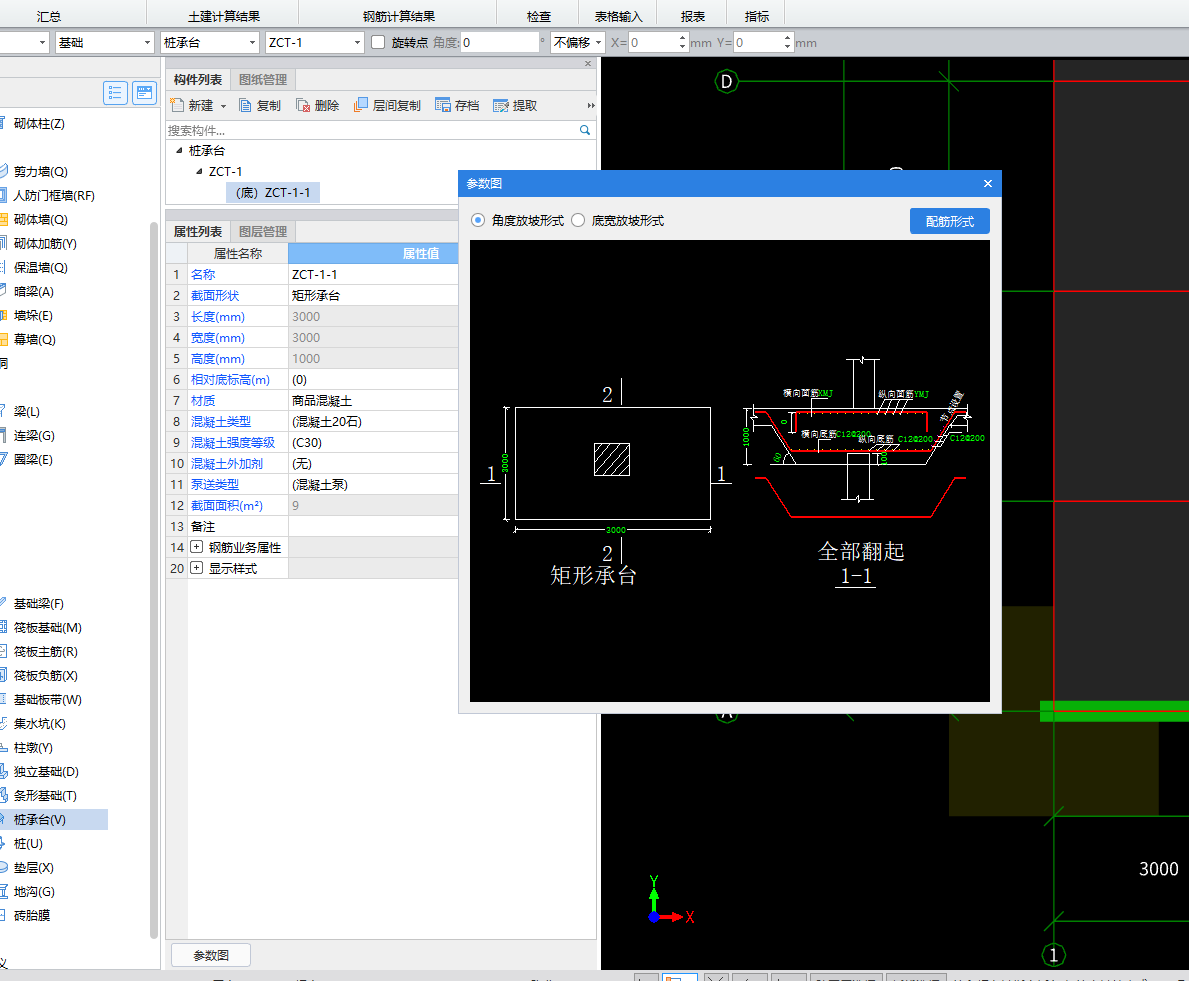Switch to 图纸管理 tab
Viewport: 1189px width, 981px height.
263,80
